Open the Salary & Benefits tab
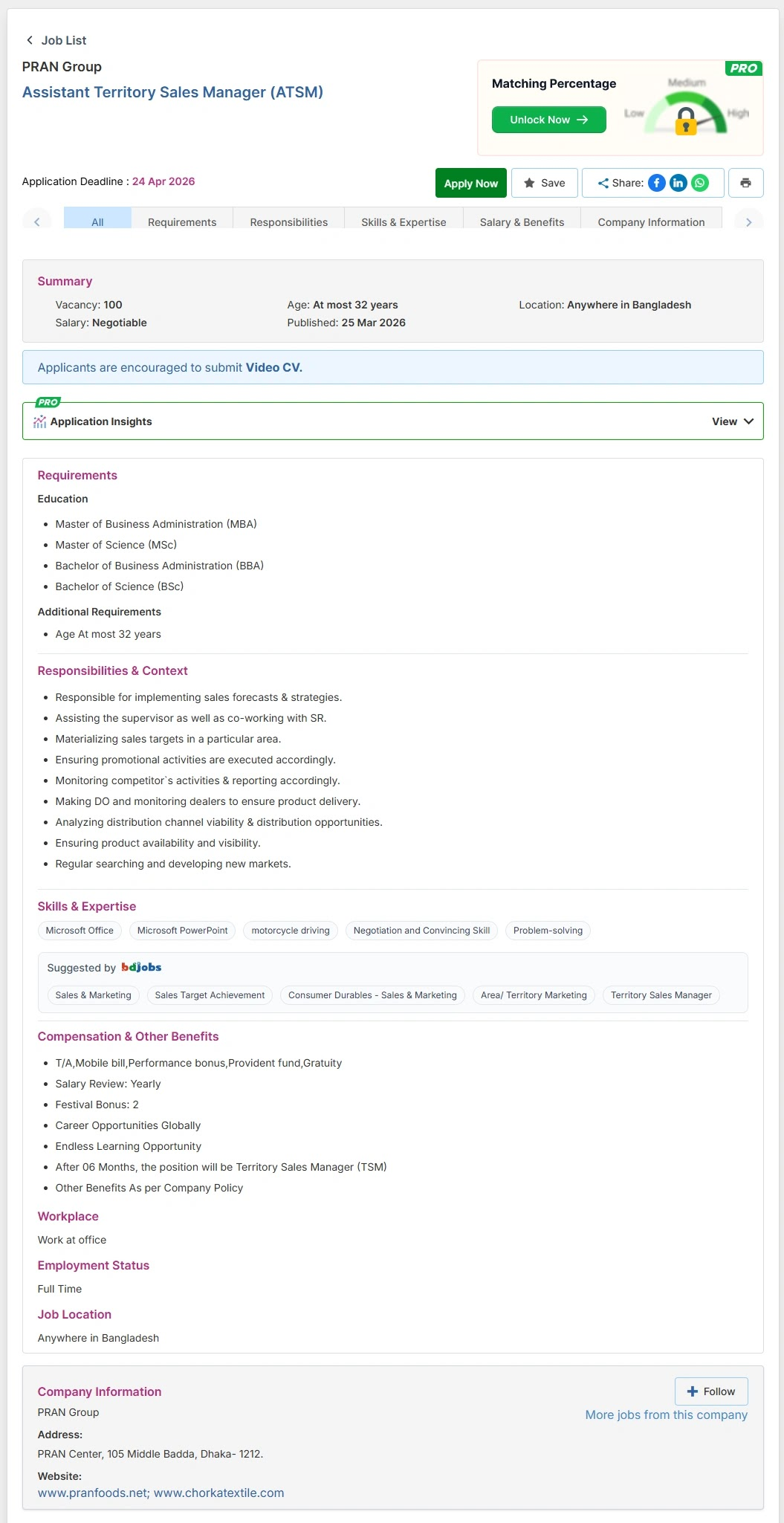Screen dimensions: 784x1523 coord(522,222)
